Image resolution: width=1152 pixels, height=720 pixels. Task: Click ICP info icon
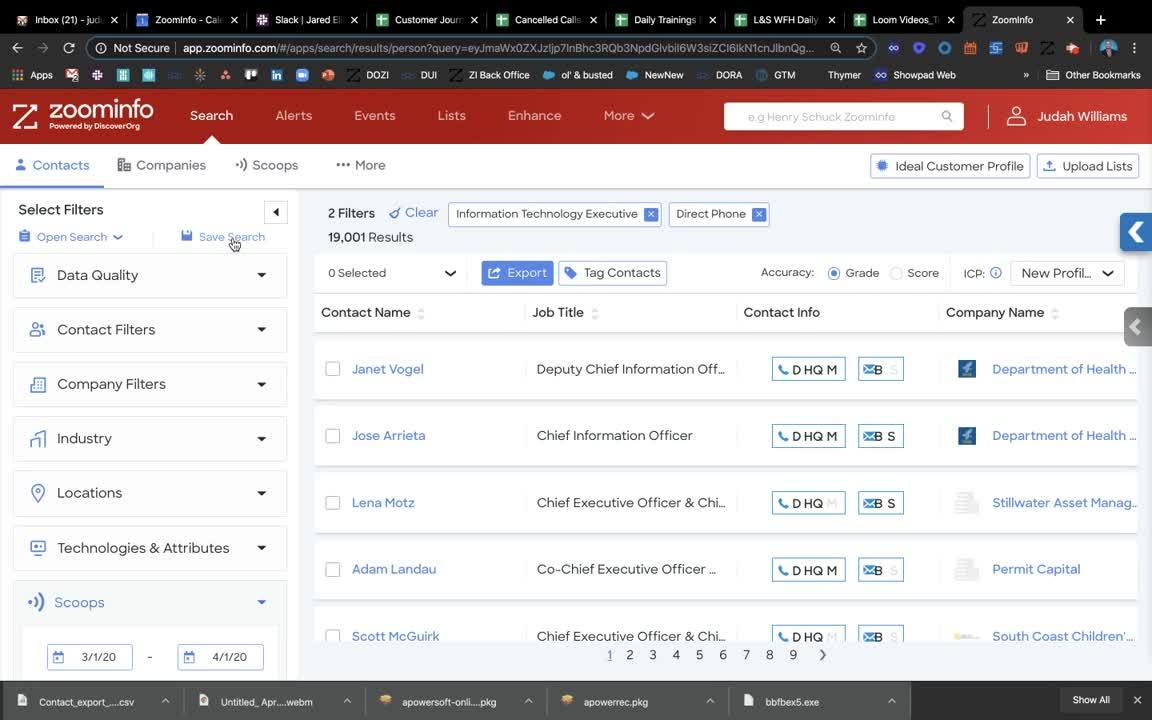point(996,273)
